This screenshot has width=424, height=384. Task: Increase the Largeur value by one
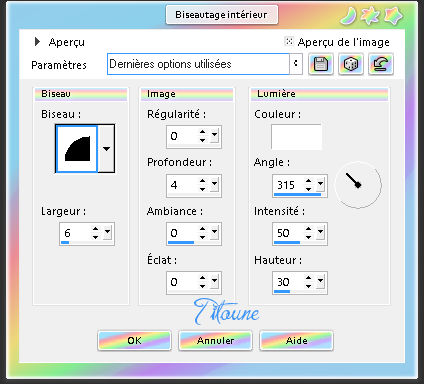click(96, 229)
